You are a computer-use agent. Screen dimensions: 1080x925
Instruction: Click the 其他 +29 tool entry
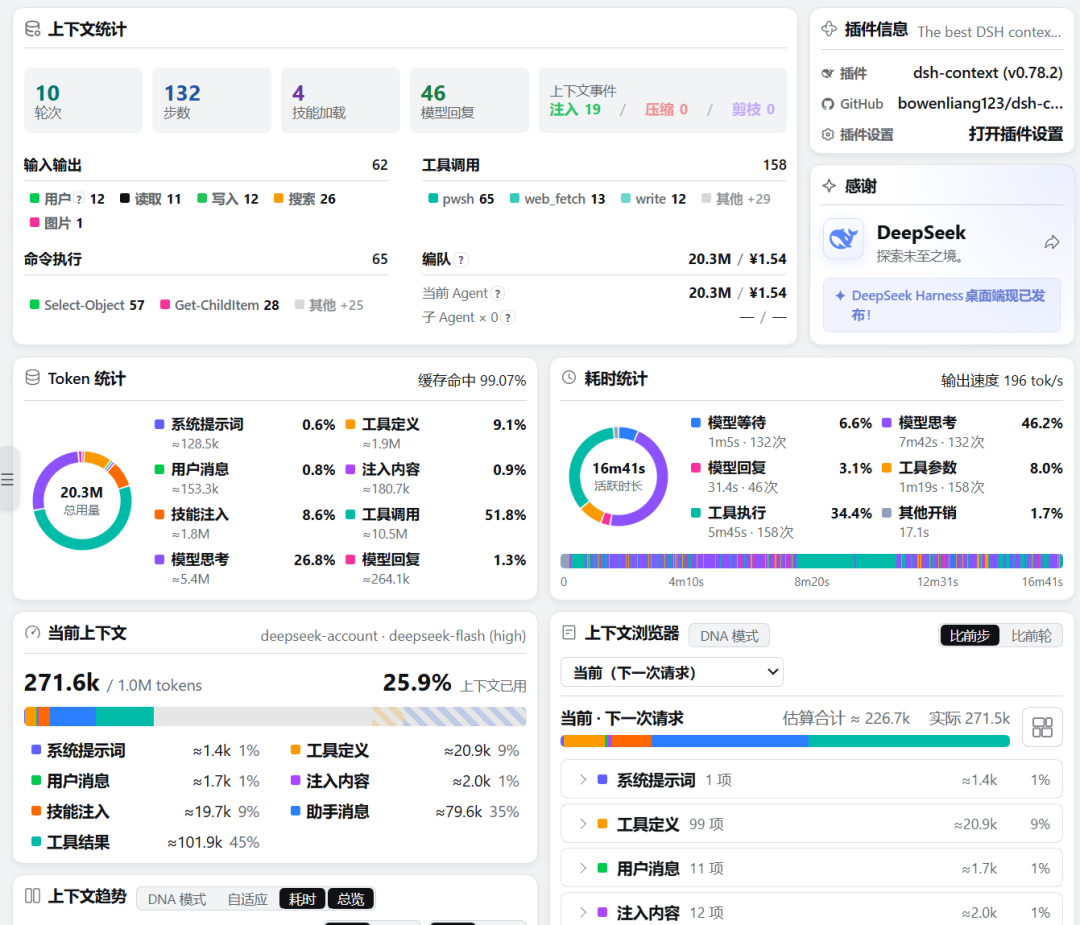736,199
